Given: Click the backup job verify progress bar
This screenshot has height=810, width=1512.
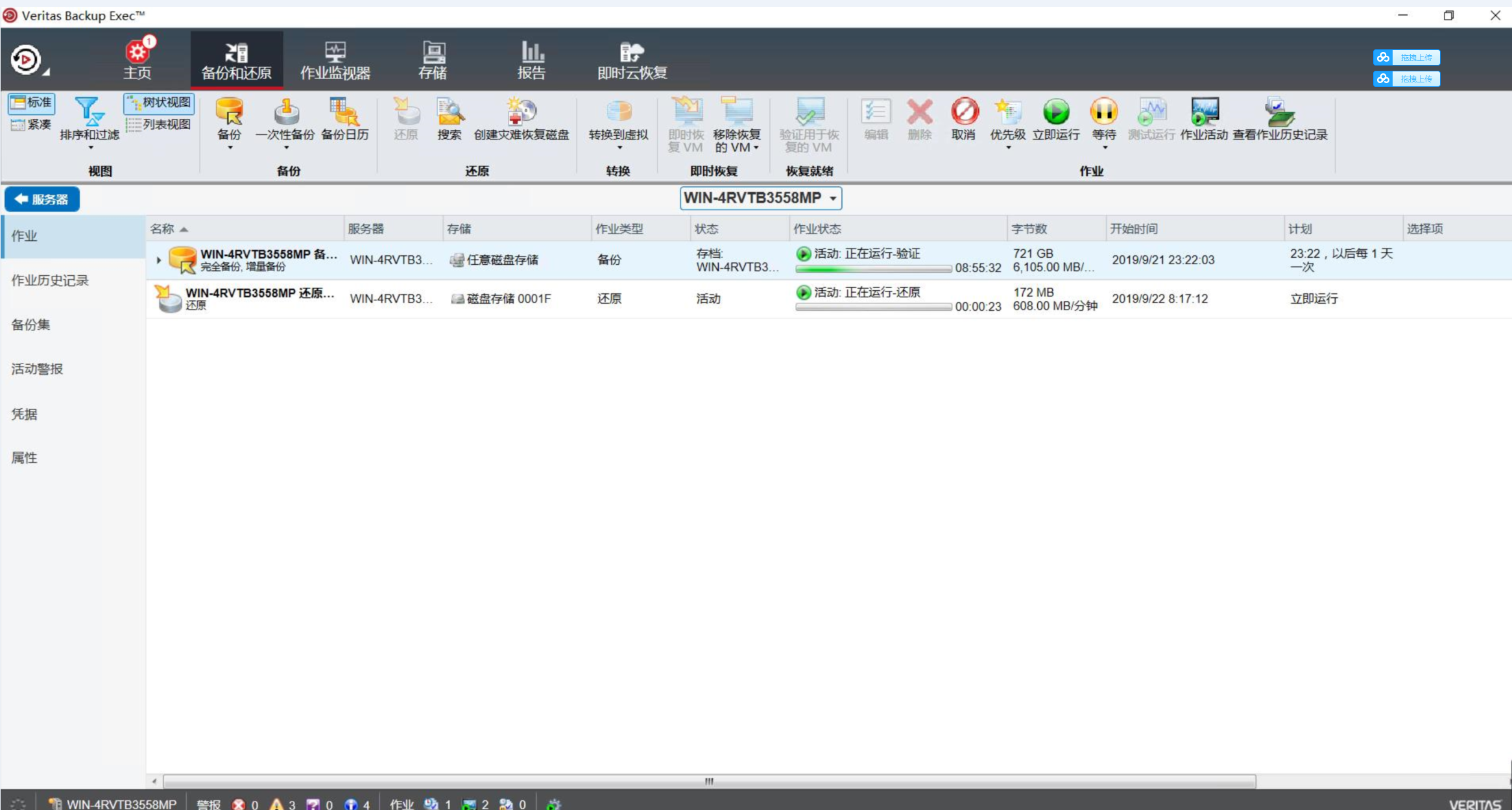Looking at the screenshot, I should pos(873,269).
